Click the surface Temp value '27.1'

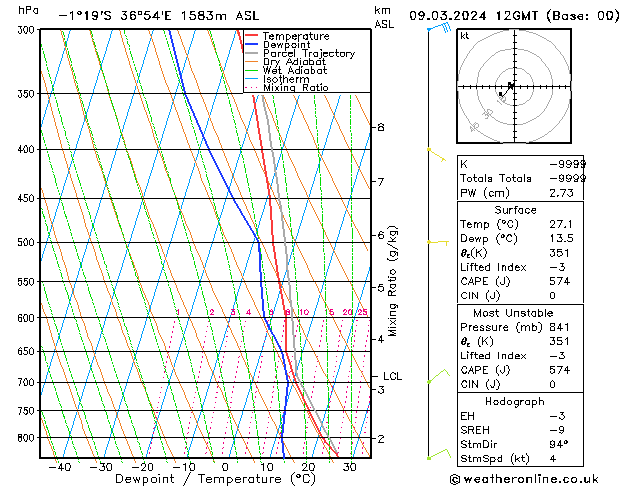pyautogui.click(x=561, y=224)
